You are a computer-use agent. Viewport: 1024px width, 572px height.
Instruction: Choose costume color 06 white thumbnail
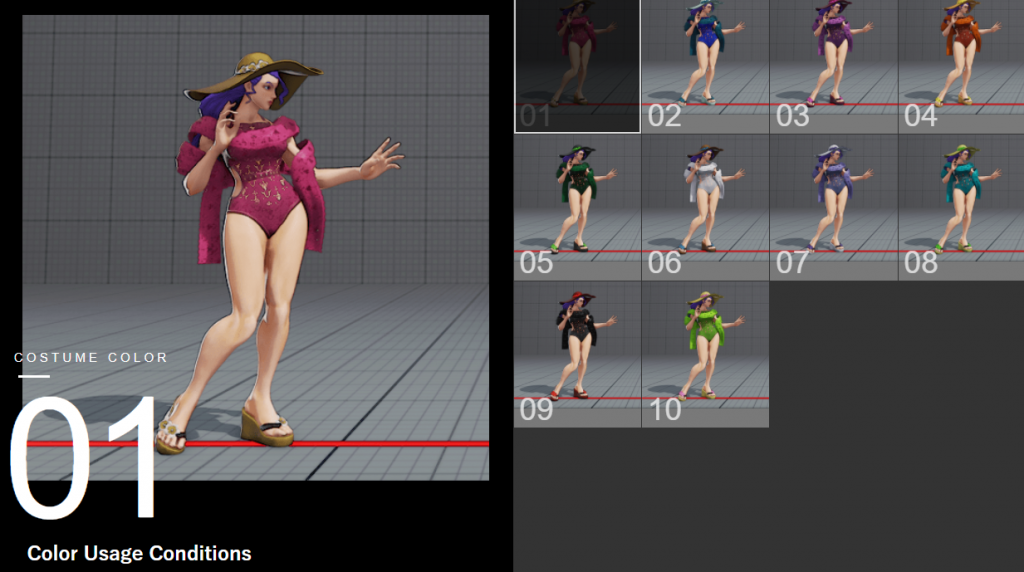[x=705, y=208]
